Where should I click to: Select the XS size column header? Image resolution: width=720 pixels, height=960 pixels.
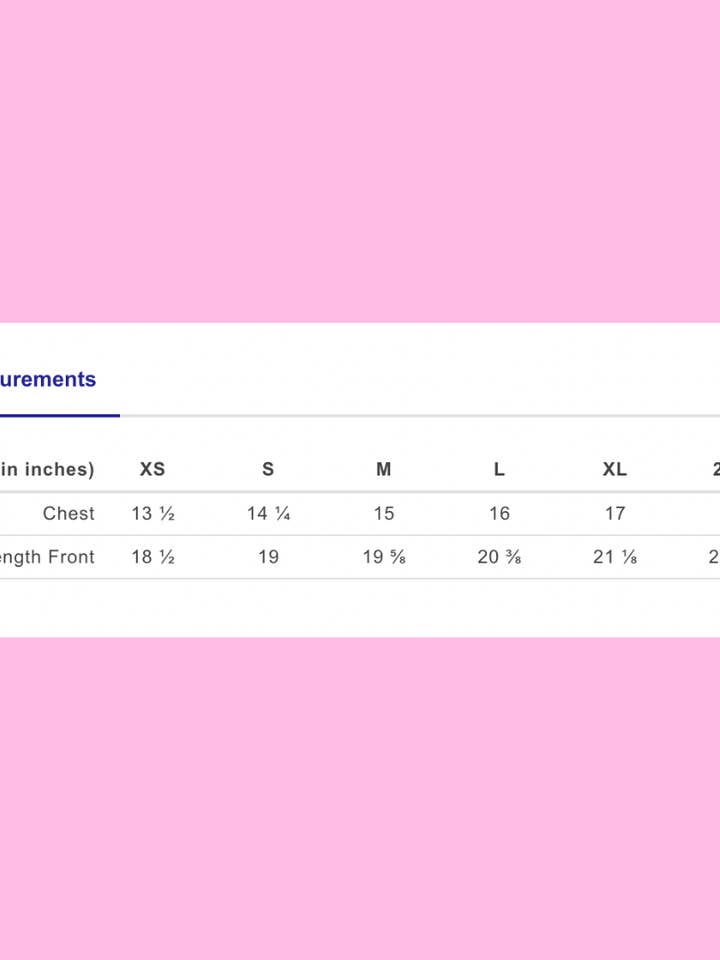coord(152,469)
